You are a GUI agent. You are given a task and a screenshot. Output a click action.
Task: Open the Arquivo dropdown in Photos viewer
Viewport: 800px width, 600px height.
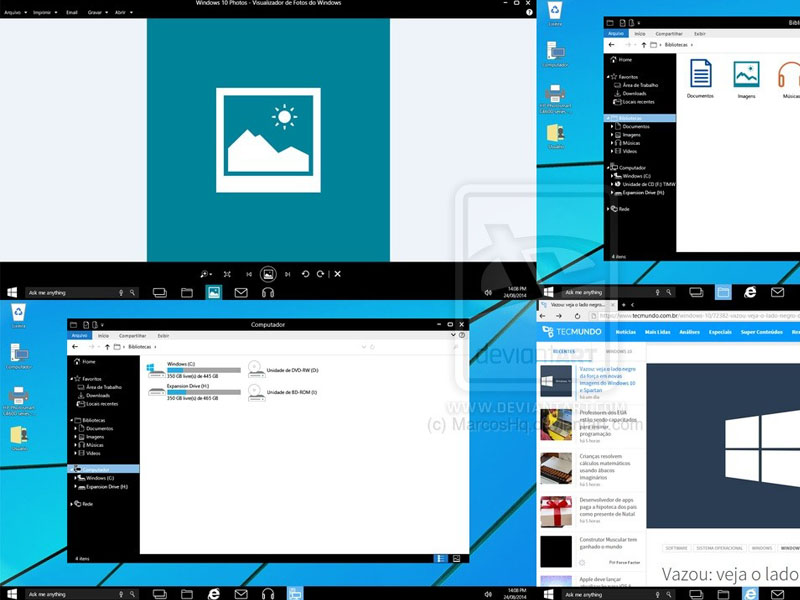tap(15, 12)
